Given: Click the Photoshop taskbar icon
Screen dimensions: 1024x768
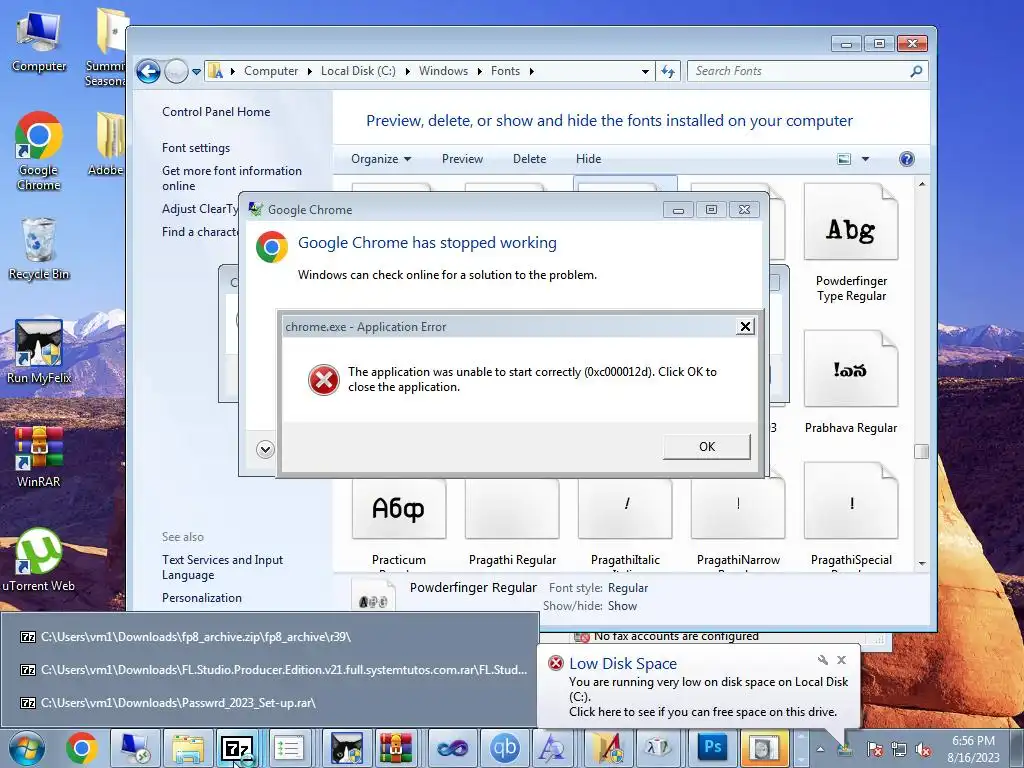Looking at the screenshot, I should click(x=712, y=748).
